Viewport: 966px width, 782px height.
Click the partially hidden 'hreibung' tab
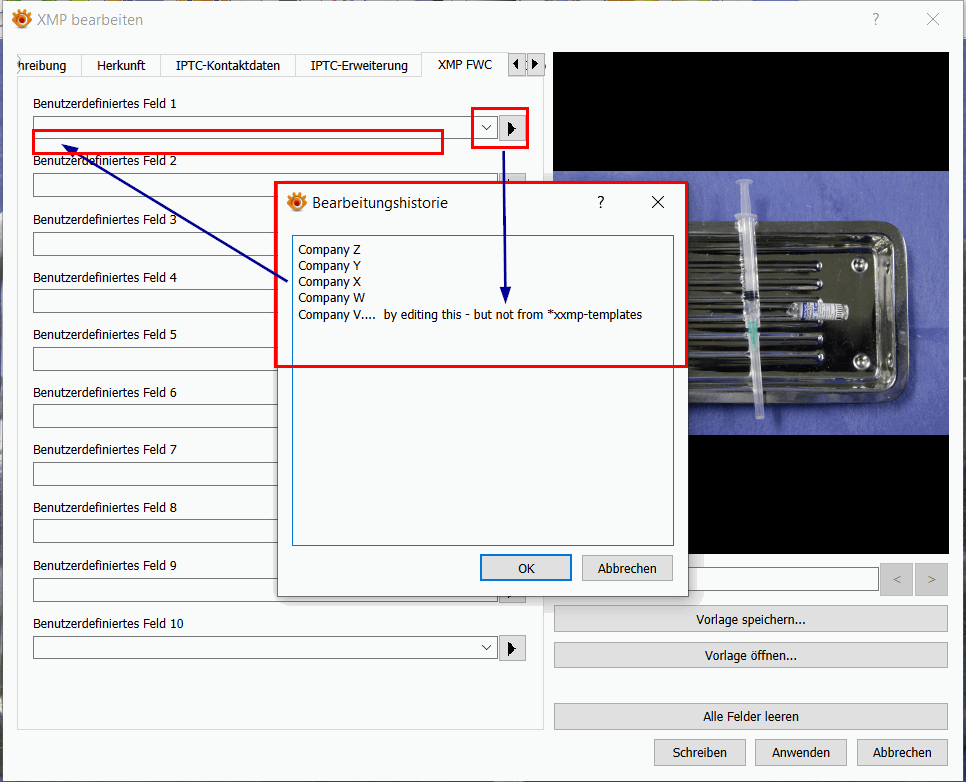pyautogui.click(x=49, y=65)
